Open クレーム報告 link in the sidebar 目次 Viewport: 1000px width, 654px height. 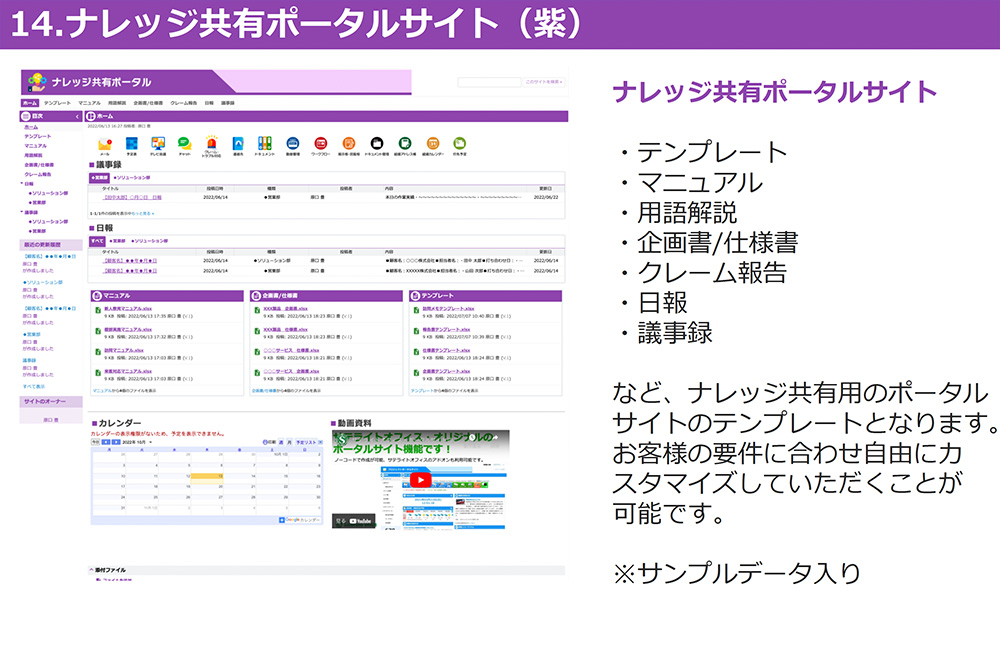pos(38,174)
